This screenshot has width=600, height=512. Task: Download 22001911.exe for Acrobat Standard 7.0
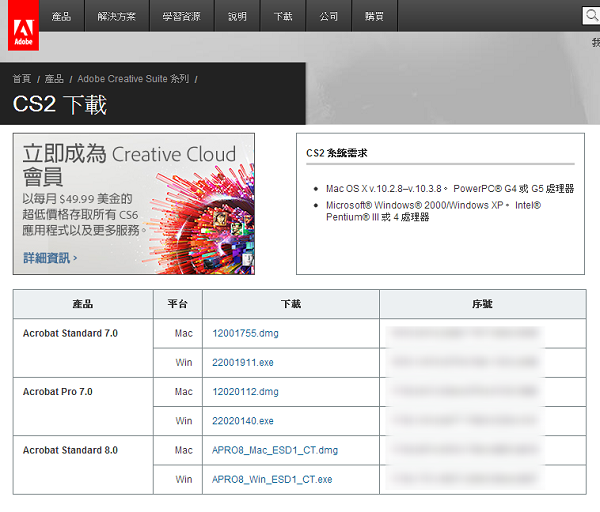click(243, 362)
